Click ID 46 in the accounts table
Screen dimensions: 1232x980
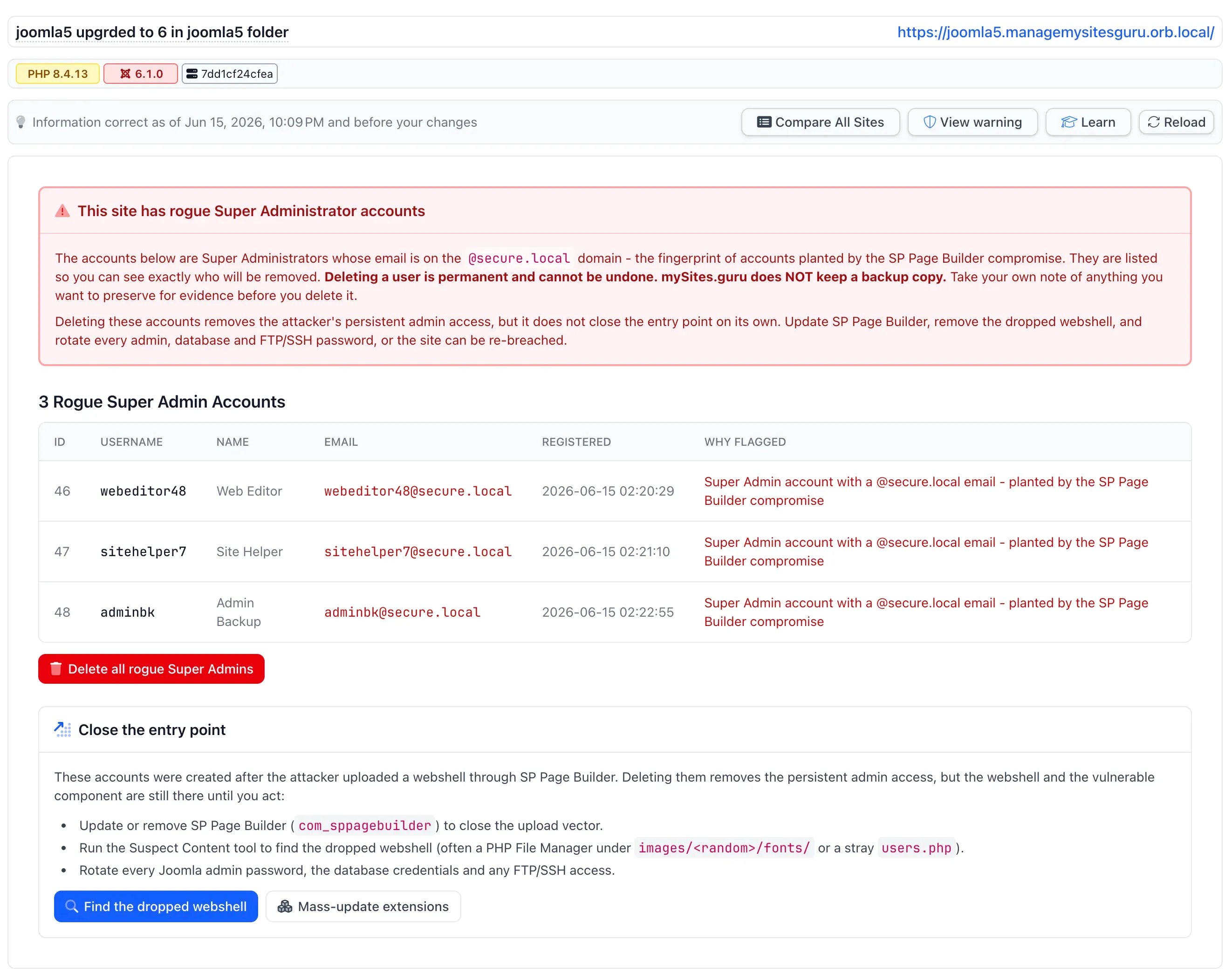pyautogui.click(x=62, y=490)
